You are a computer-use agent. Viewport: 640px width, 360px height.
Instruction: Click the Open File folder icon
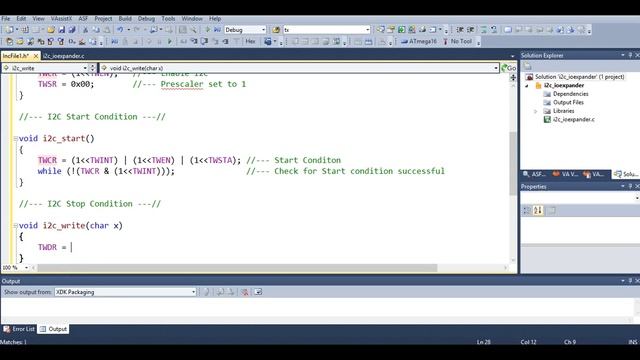point(51,30)
